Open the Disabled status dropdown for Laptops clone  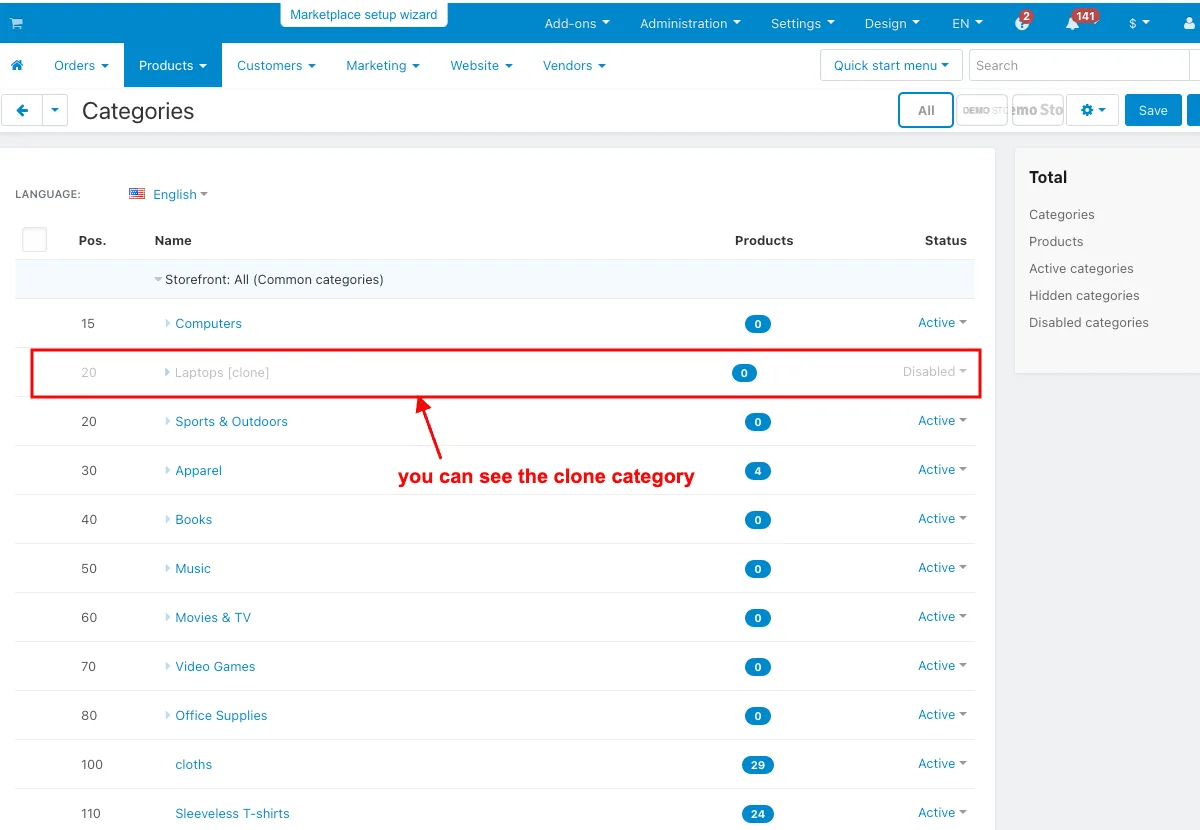(x=934, y=371)
